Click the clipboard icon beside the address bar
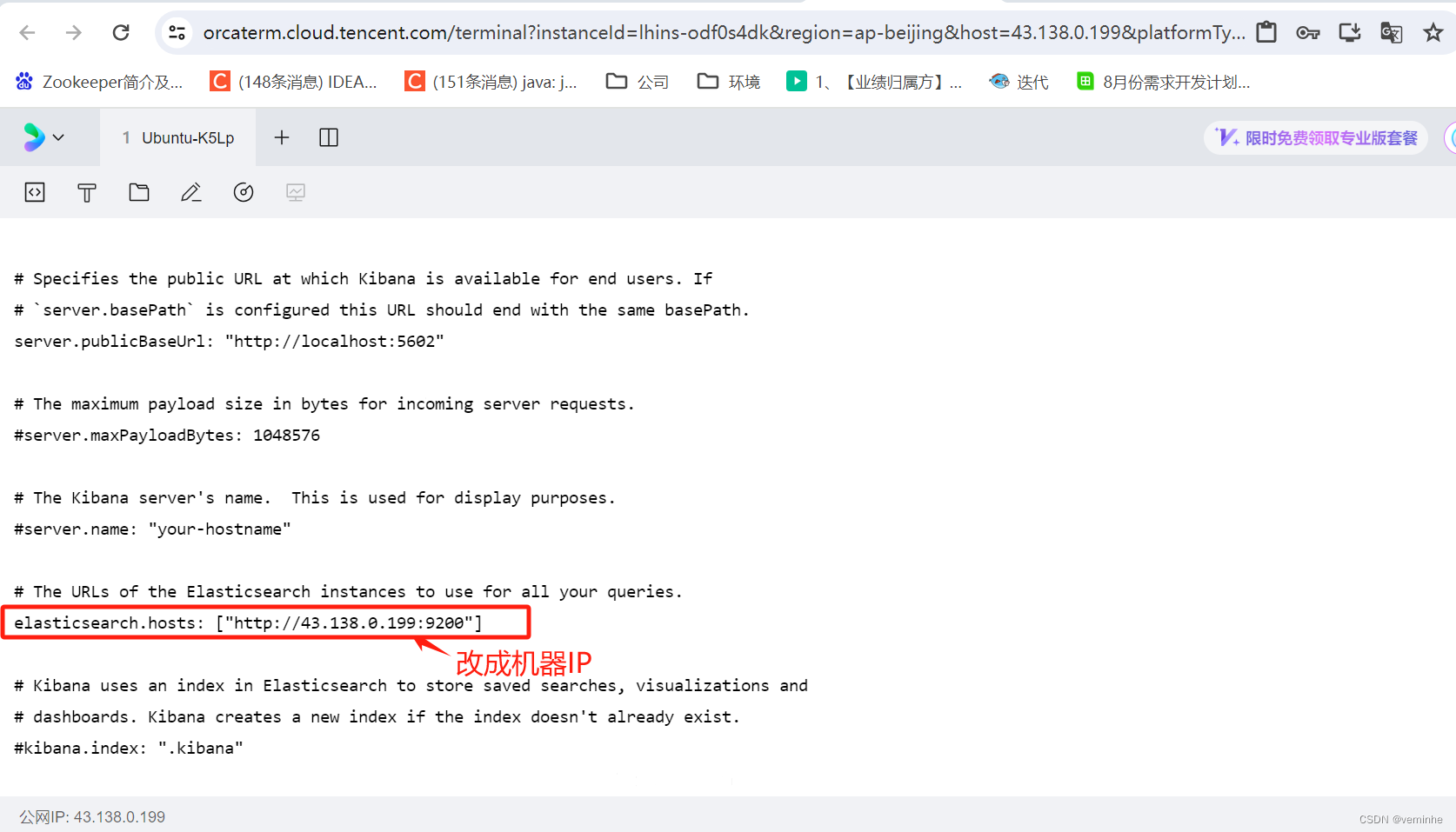This screenshot has width=1456, height=832. [x=1266, y=32]
